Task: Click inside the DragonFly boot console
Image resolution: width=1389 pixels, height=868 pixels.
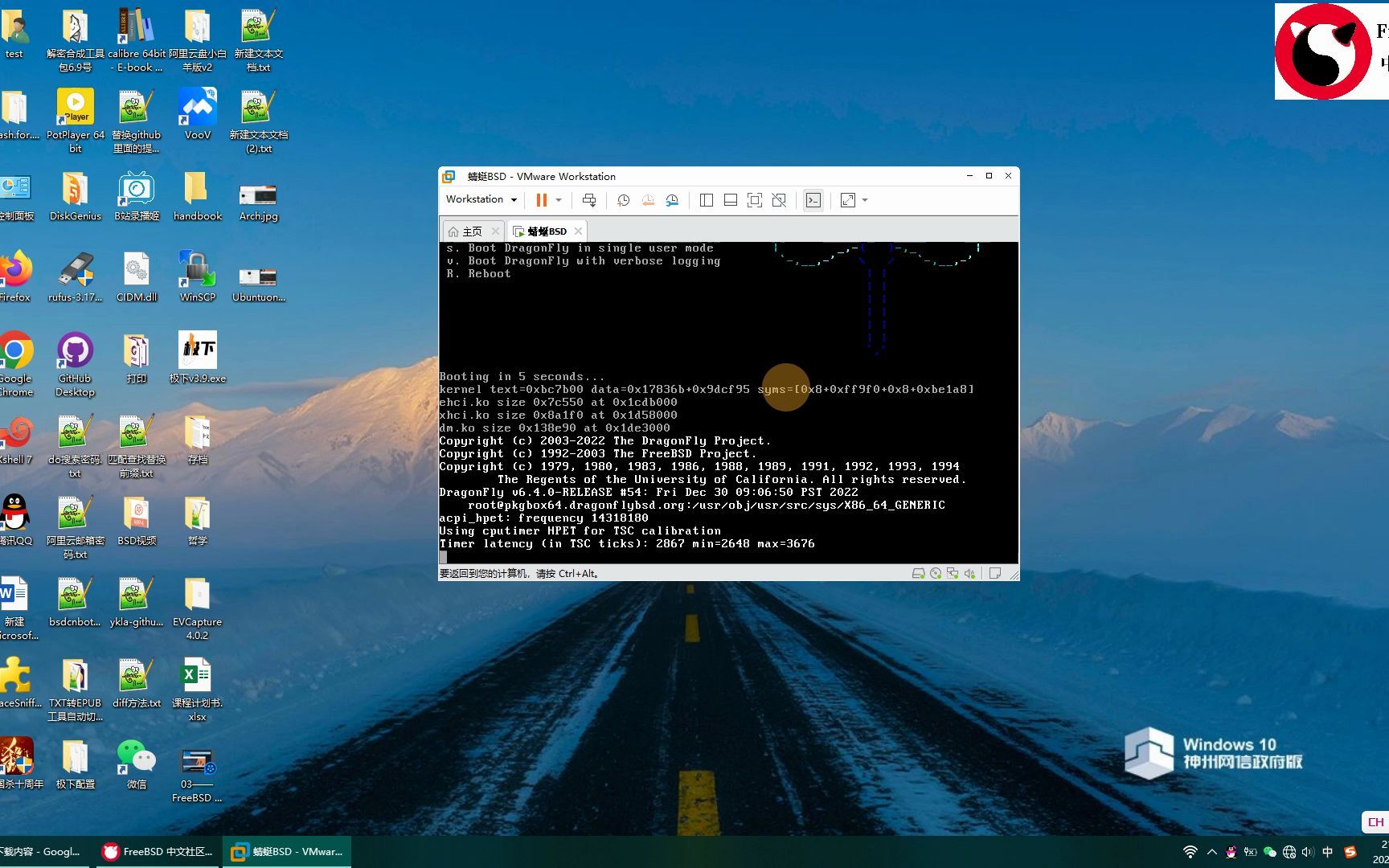Action: pyautogui.click(x=728, y=402)
